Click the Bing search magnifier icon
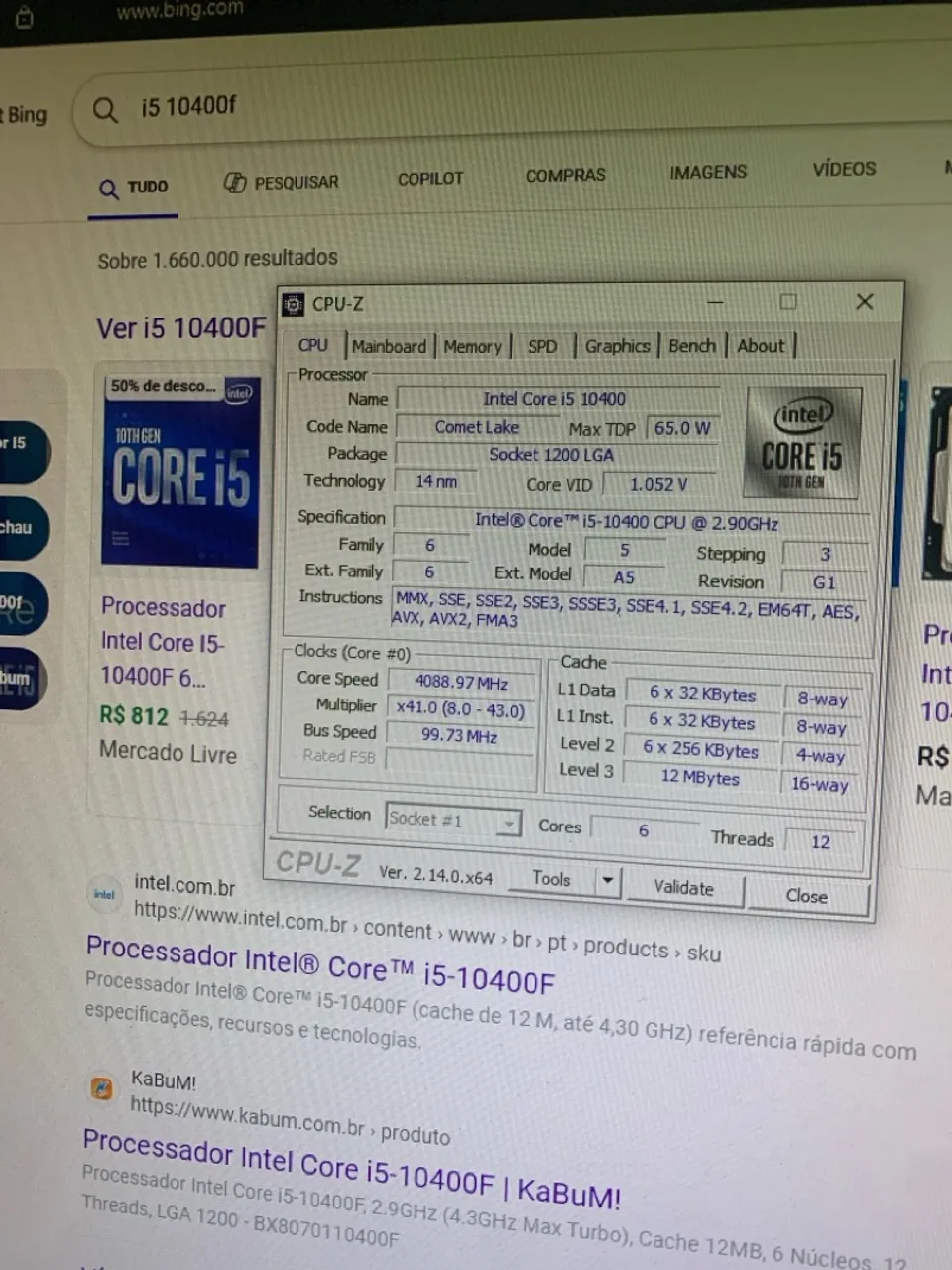Screen dimensions: 952x1270 click(105, 109)
